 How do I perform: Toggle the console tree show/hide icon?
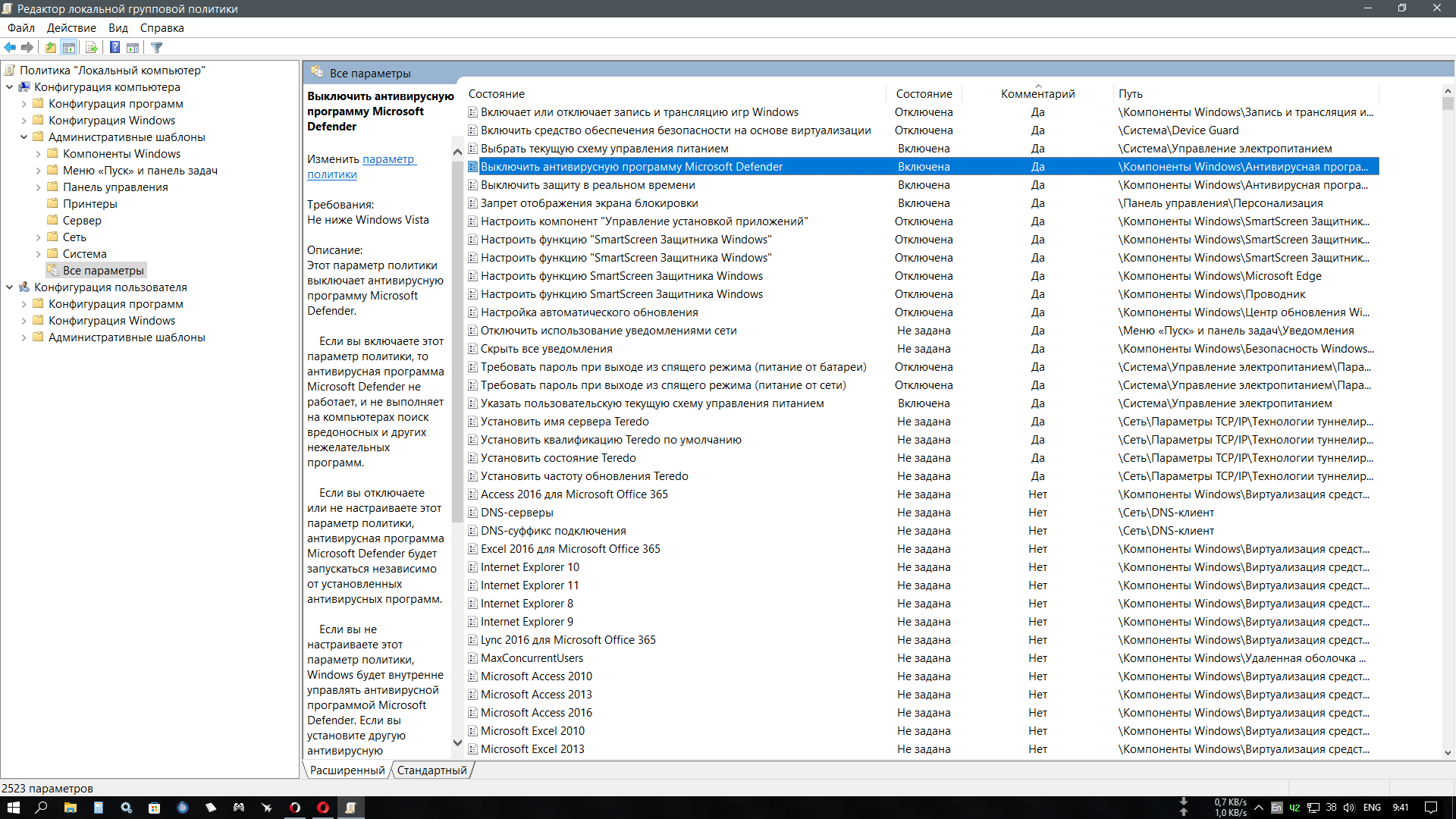point(69,48)
